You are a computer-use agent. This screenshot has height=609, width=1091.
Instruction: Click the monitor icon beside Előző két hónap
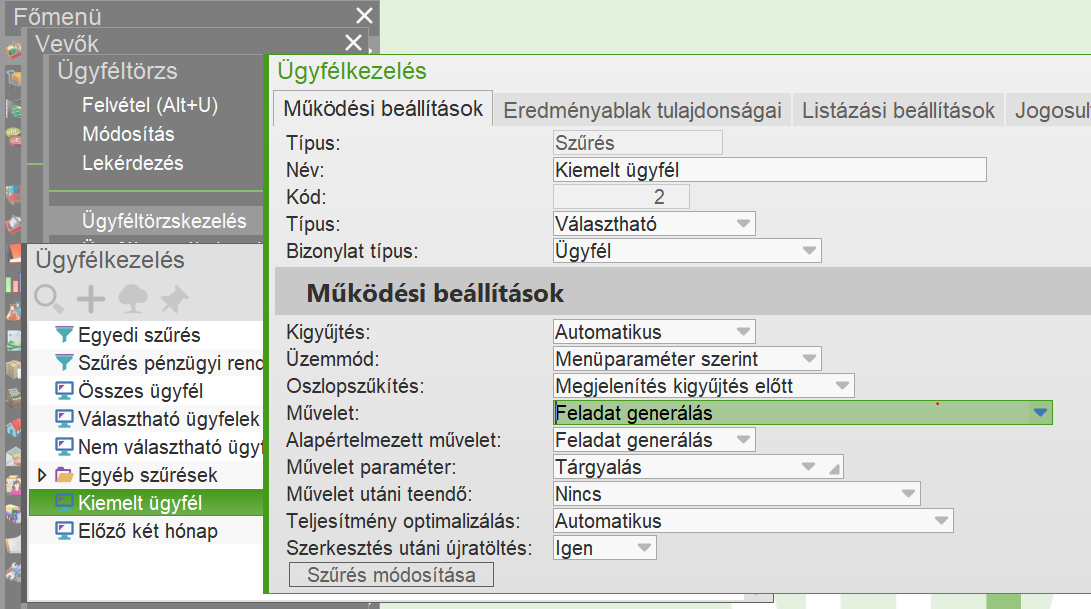point(65,531)
